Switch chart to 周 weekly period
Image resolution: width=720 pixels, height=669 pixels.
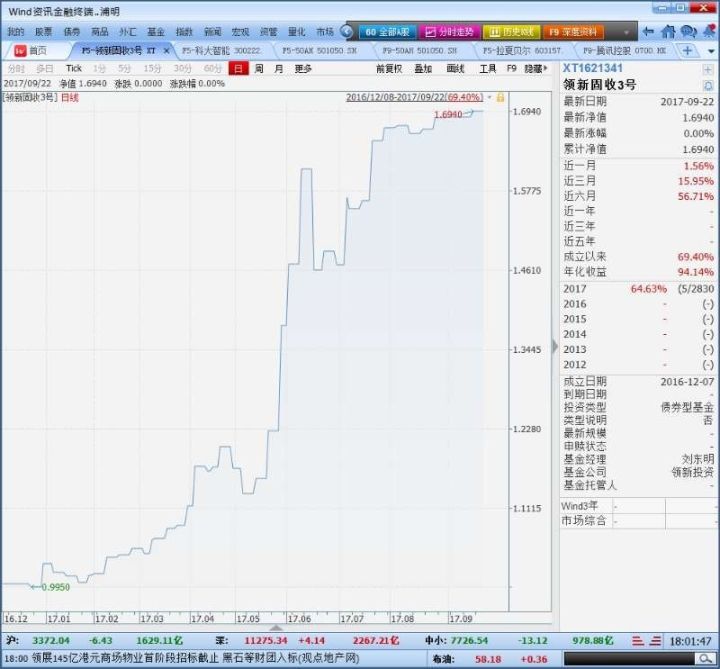(x=259, y=69)
